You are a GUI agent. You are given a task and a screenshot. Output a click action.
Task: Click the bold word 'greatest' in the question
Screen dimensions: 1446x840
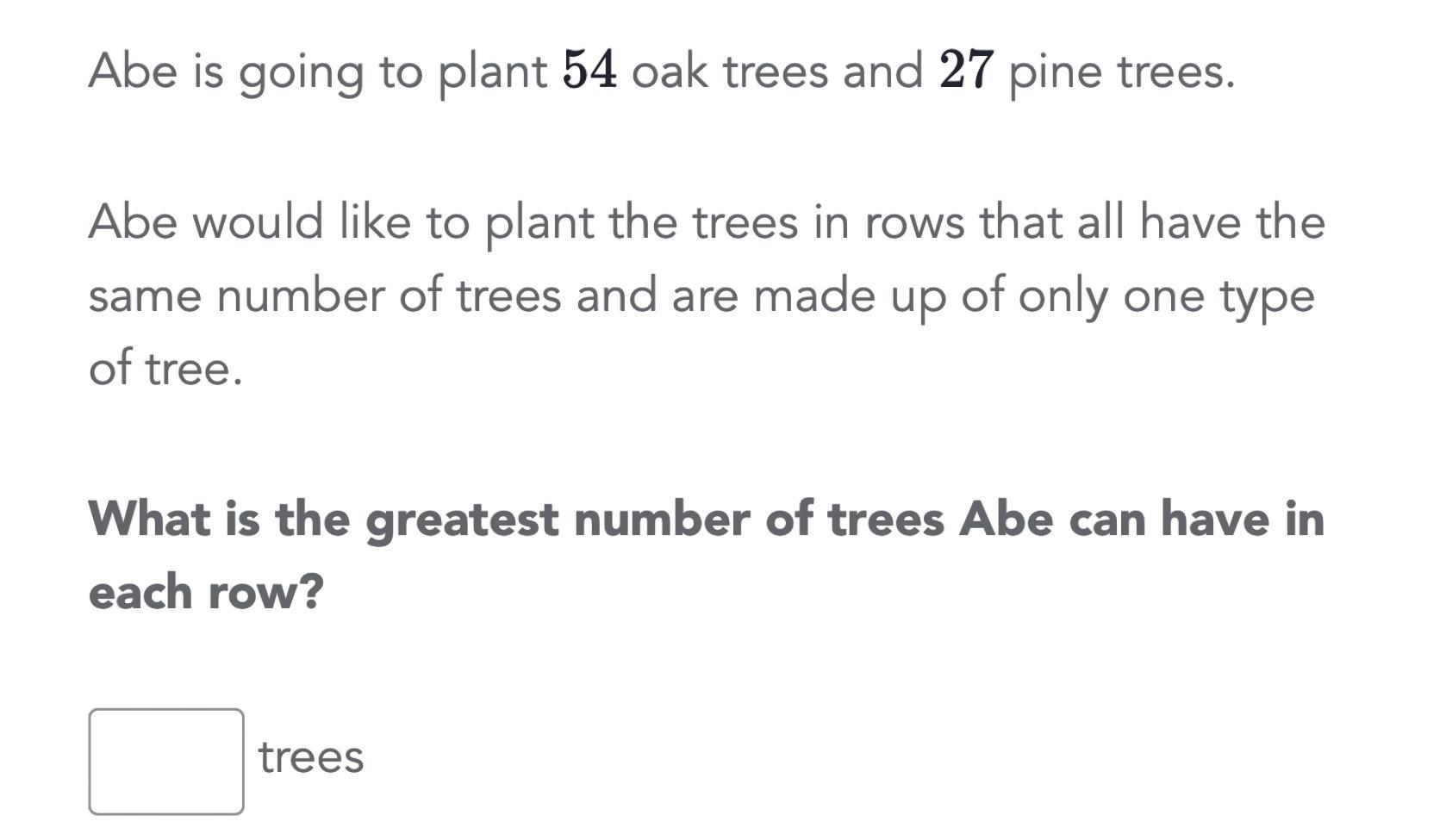(x=462, y=521)
